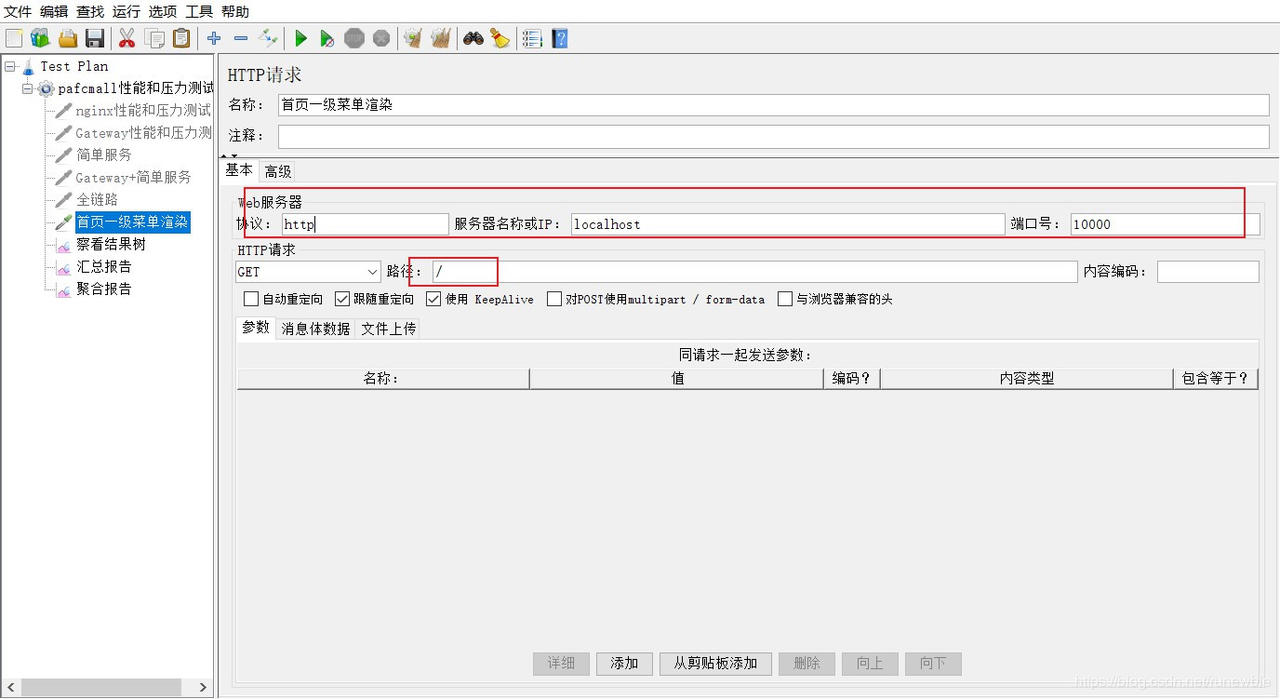
Task: Check the 与浏览器兼容的头 checkbox
Action: (x=785, y=299)
